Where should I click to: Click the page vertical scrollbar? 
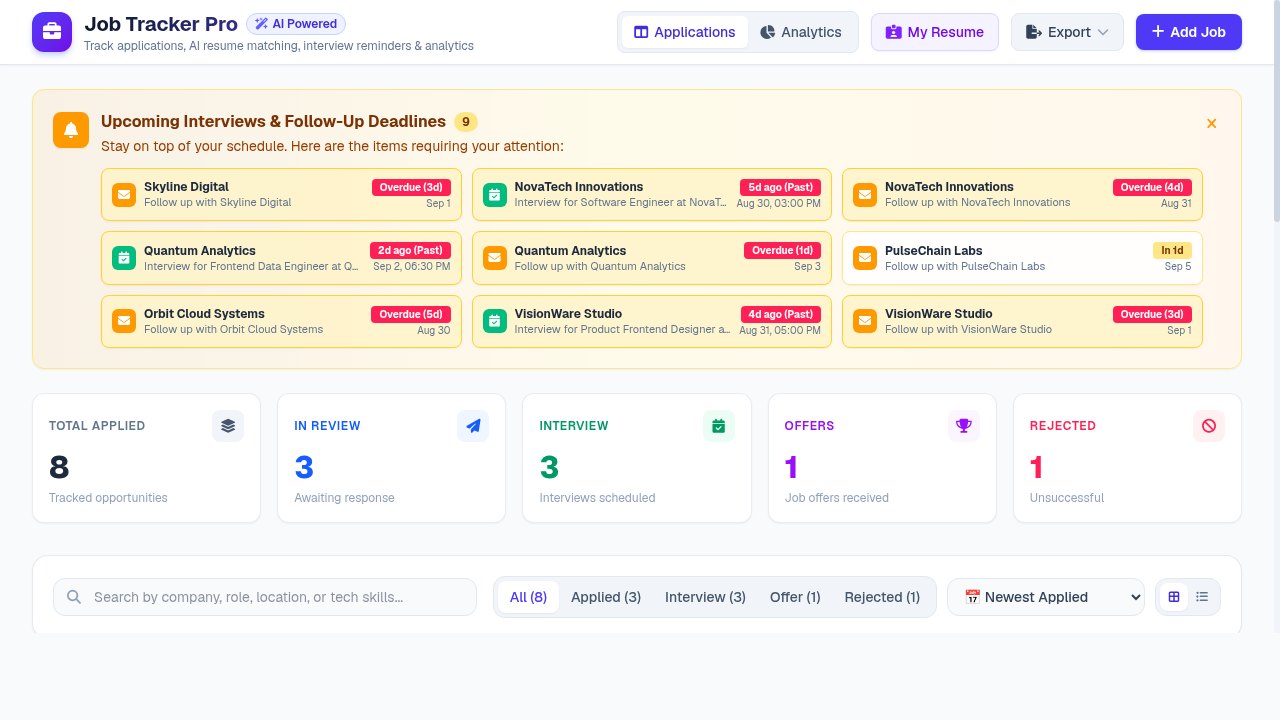coord(1276,110)
